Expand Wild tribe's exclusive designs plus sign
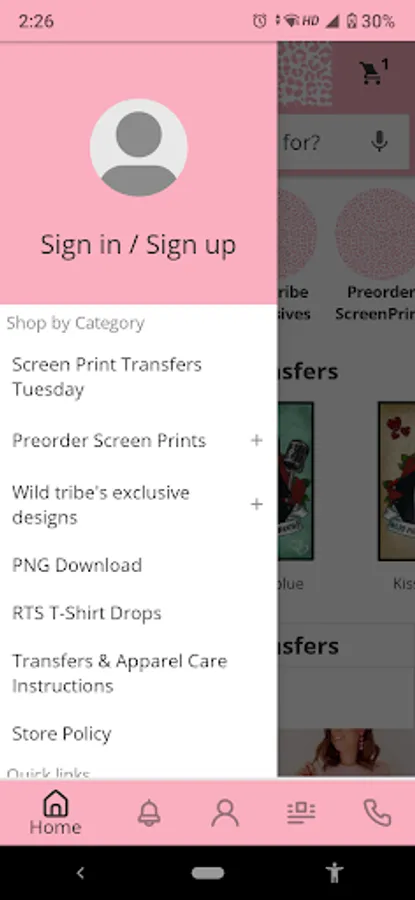Image resolution: width=415 pixels, height=900 pixels. point(257,505)
